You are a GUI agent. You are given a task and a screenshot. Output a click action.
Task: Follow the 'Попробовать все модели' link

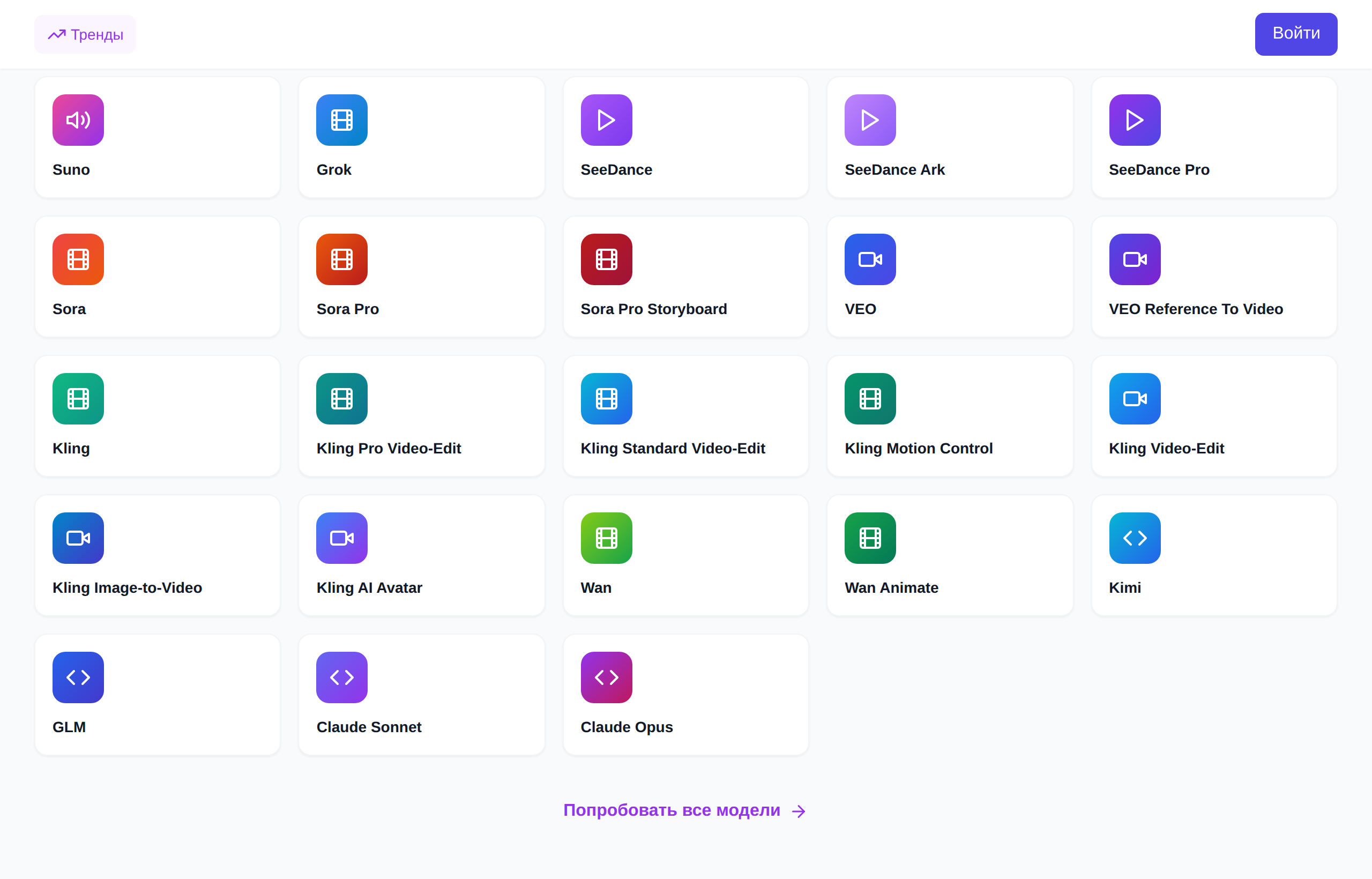(684, 810)
